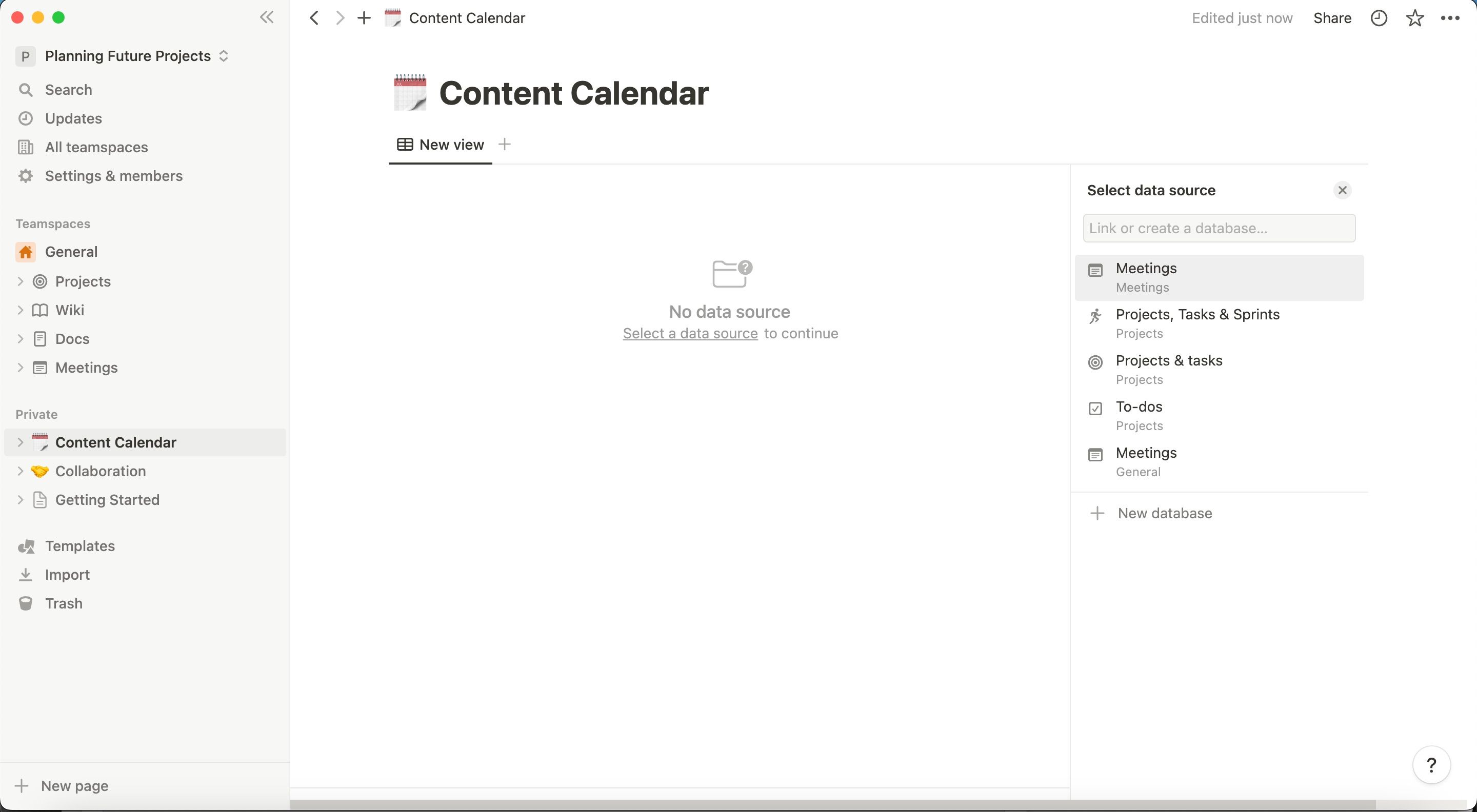Close the Select data source panel
The image size is (1477, 812).
1343,191
